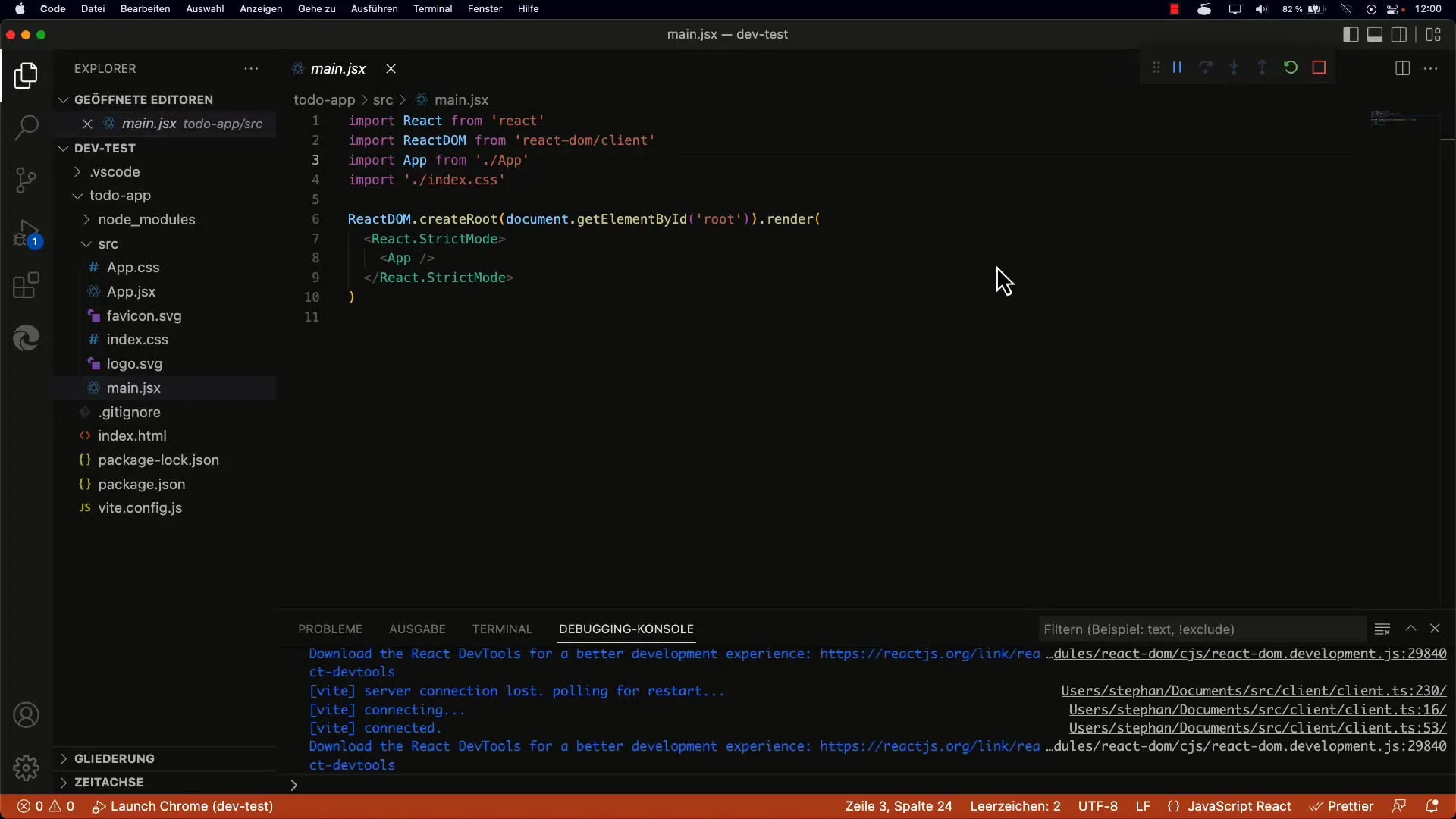
Task: Close the bottom panel
Action: pos(1435,629)
